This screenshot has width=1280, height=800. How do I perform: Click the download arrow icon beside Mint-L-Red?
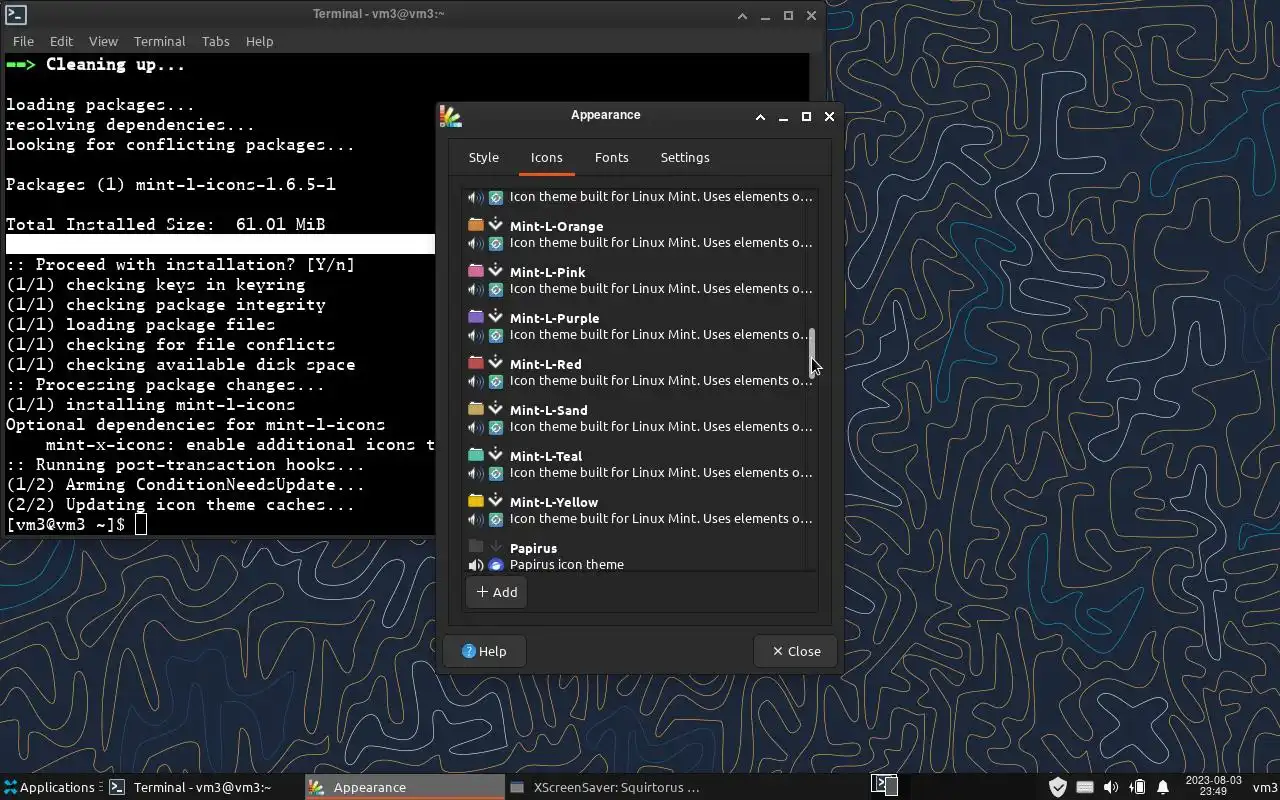(495, 363)
